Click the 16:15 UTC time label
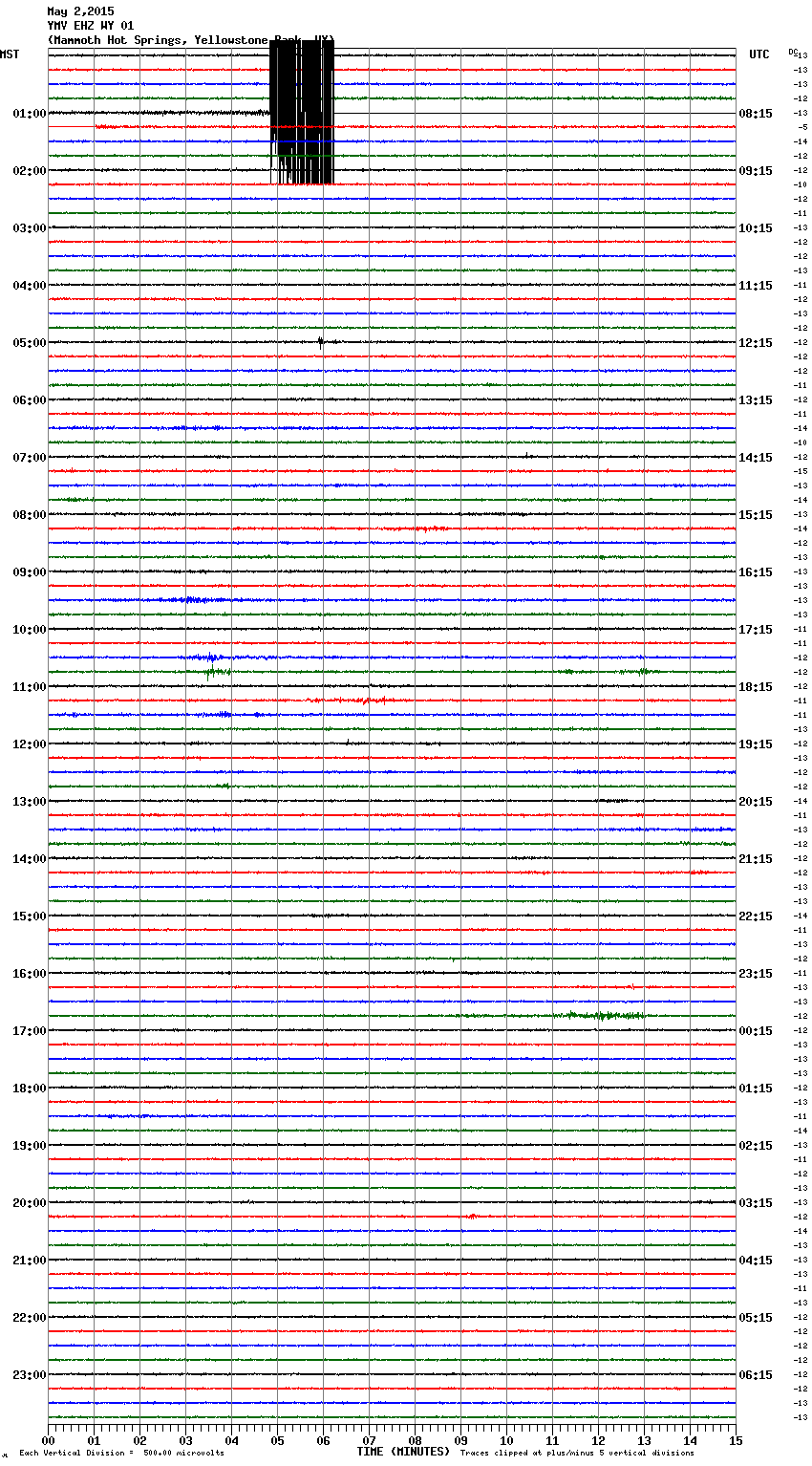 coord(756,572)
